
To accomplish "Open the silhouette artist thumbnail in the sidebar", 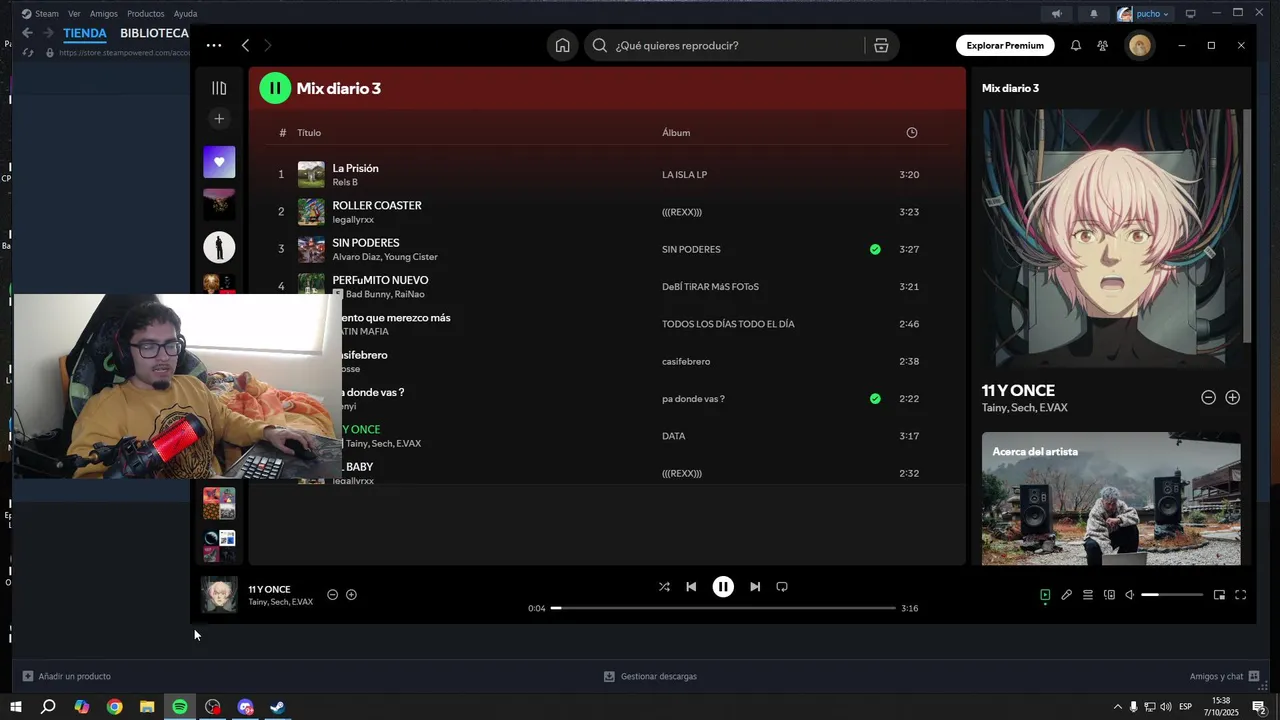I will coord(219,247).
